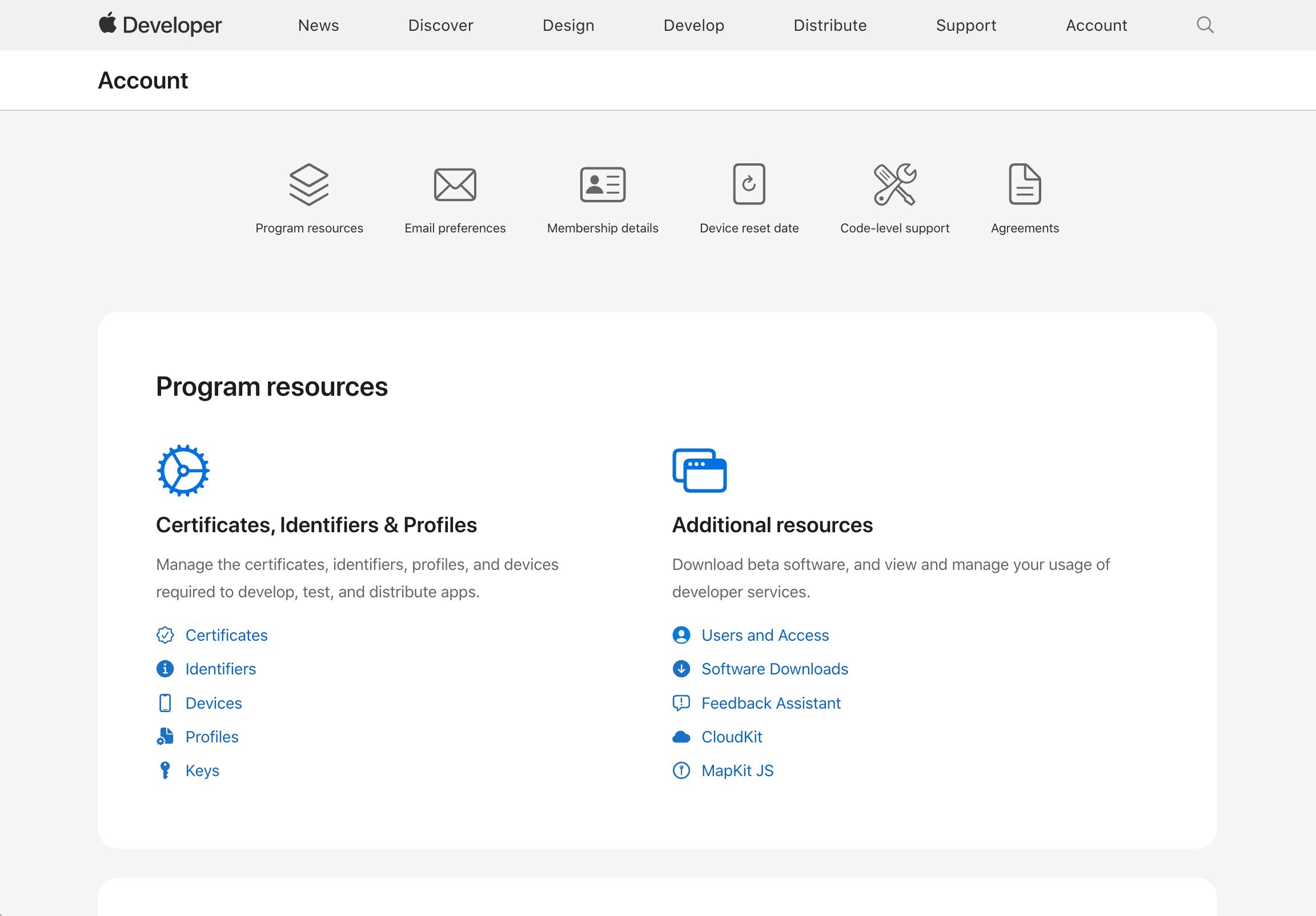The width and height of the screenshot is (1316, 916).
Task: Click the CloudKit cloud icon
Action: click(x=681, y=737)
